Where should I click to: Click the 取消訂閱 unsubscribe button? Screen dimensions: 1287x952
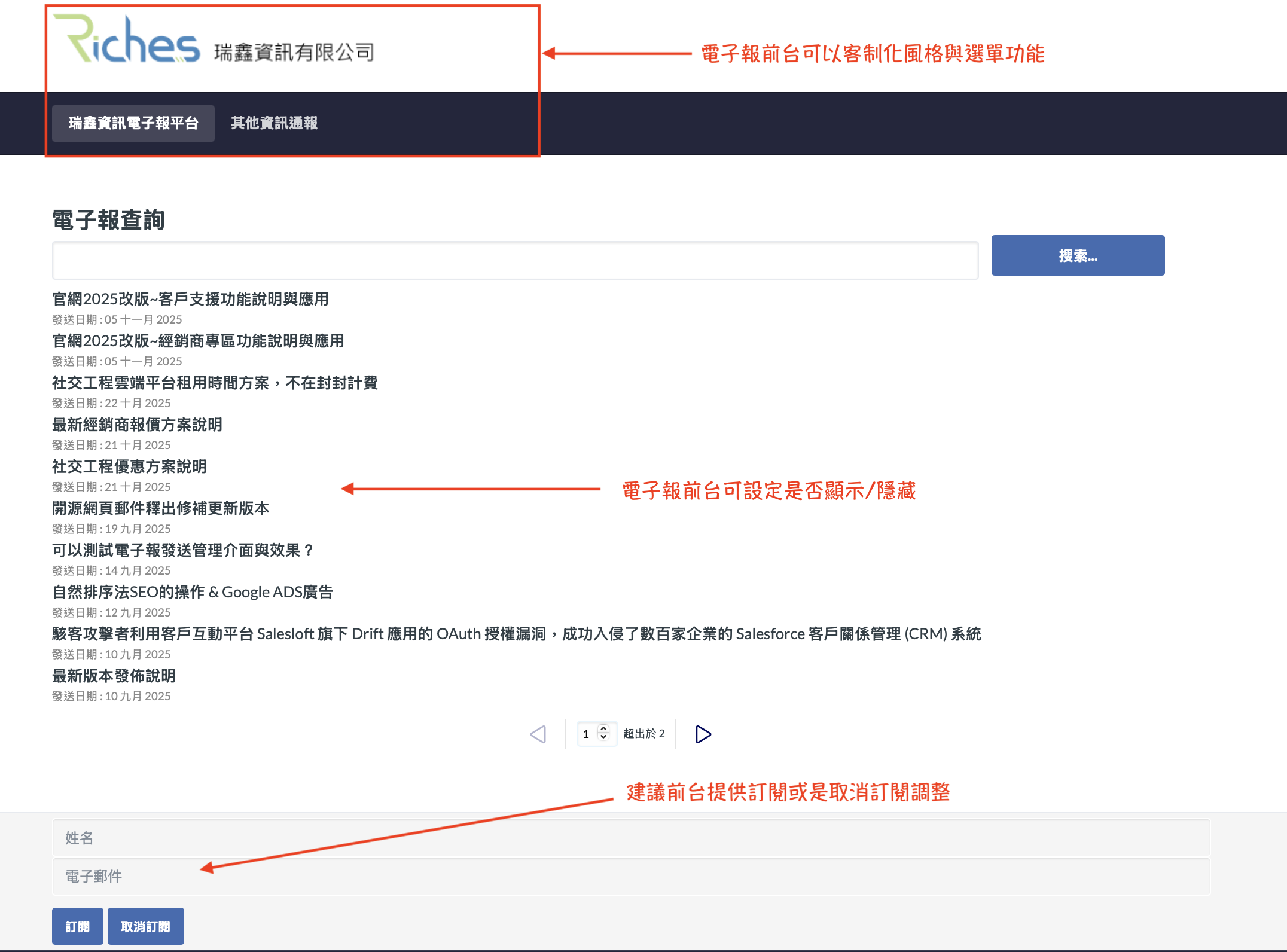click(x=145, y=926)
